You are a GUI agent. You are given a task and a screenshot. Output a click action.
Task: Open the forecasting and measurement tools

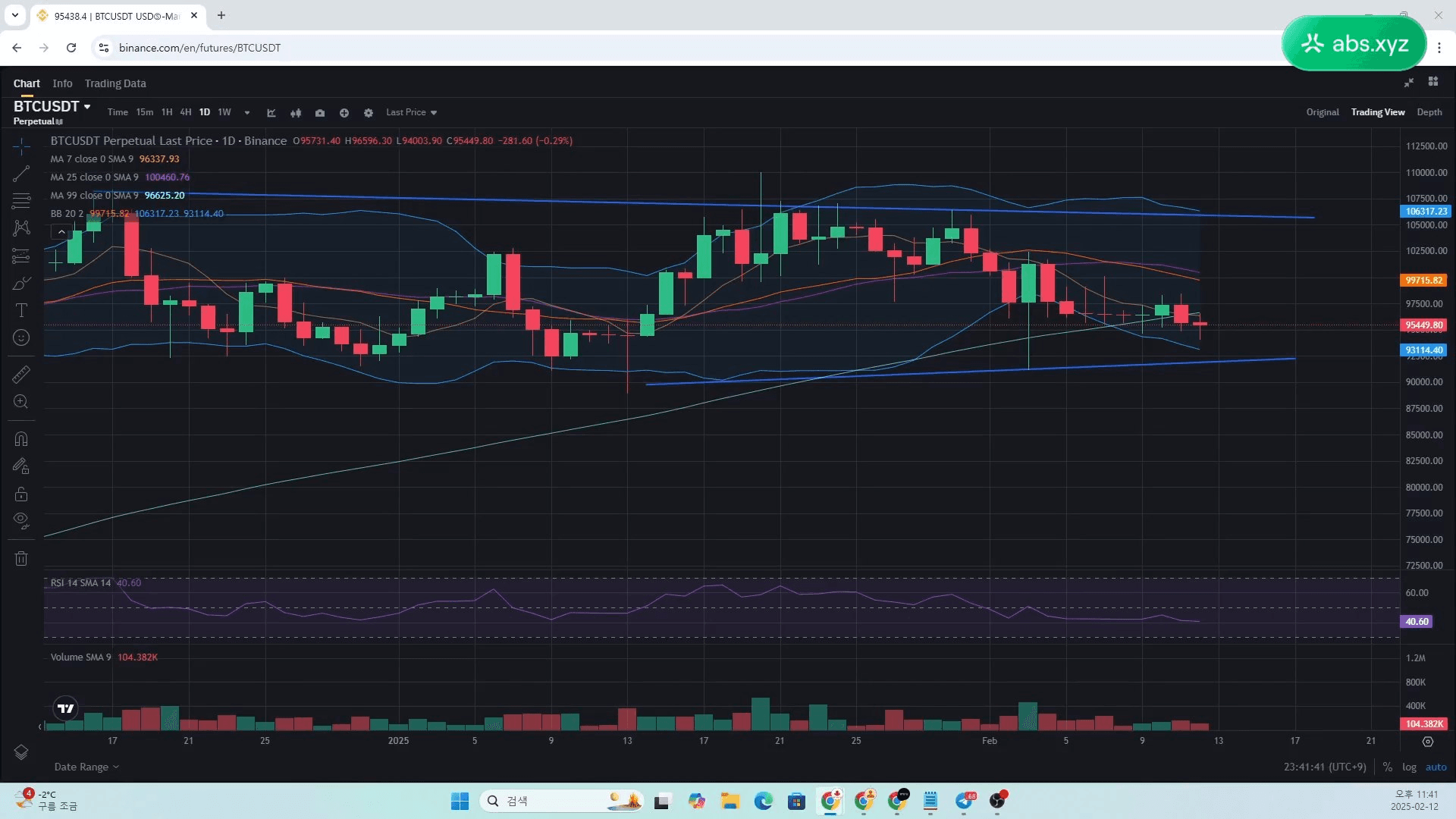(x=21, y=256)
